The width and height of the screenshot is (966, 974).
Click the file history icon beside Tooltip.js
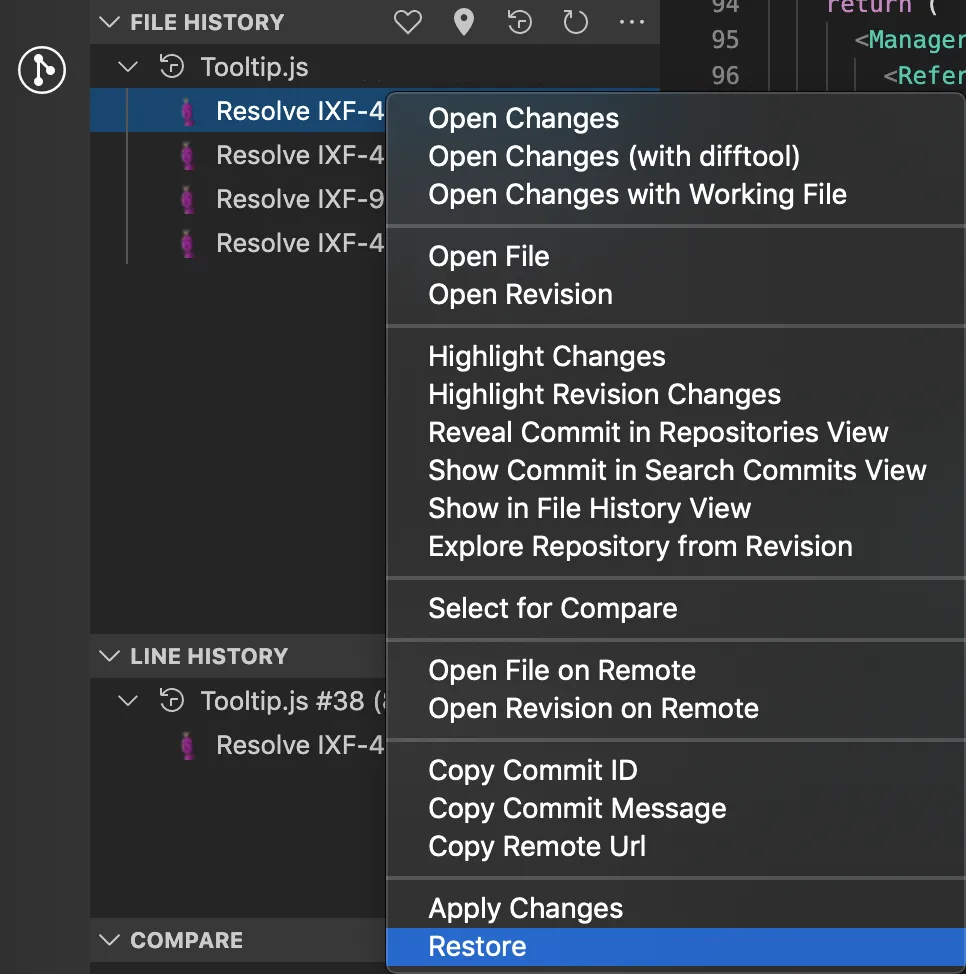(x=172, y=66)
